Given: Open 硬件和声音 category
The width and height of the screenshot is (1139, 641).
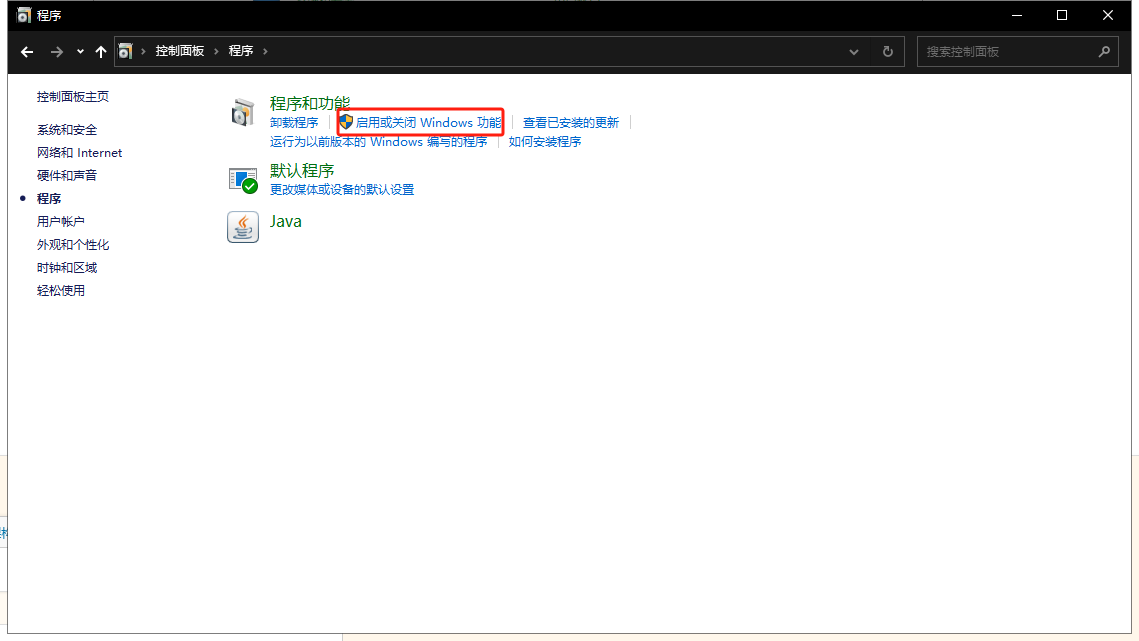Looking at the screenshot, I should tap(67, 176).
